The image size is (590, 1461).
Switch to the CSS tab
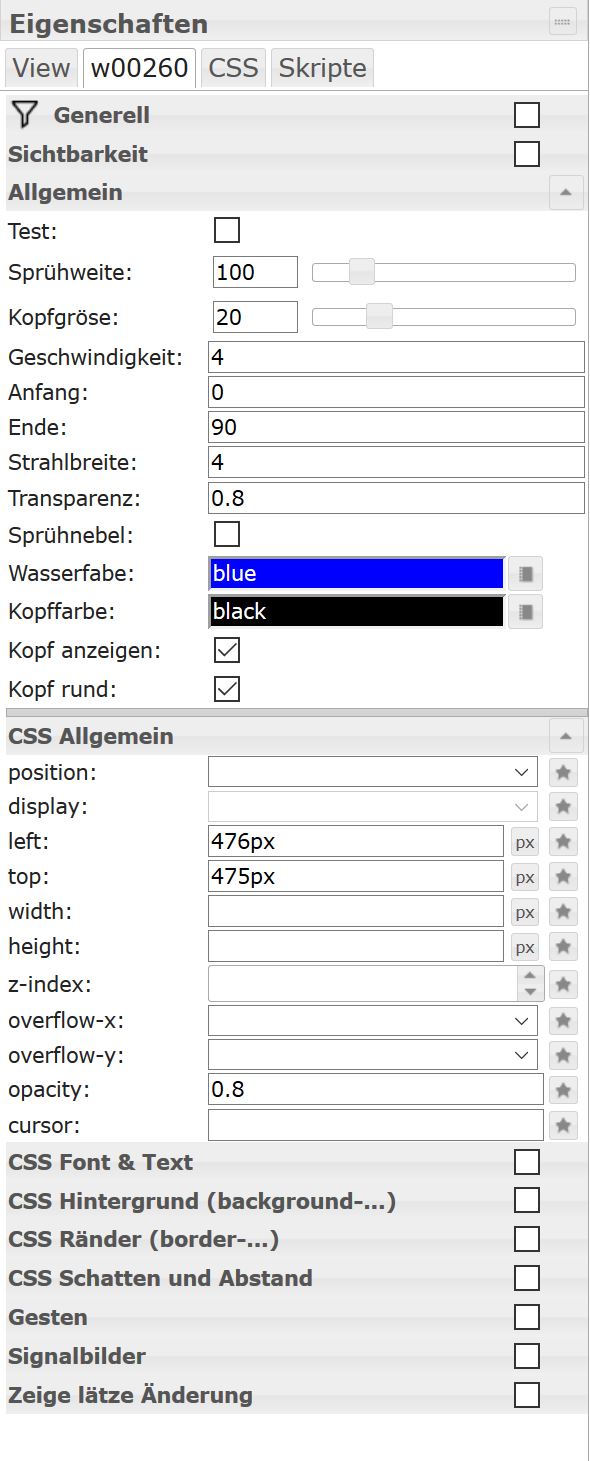pyautogui.click(x=234, y=68)
